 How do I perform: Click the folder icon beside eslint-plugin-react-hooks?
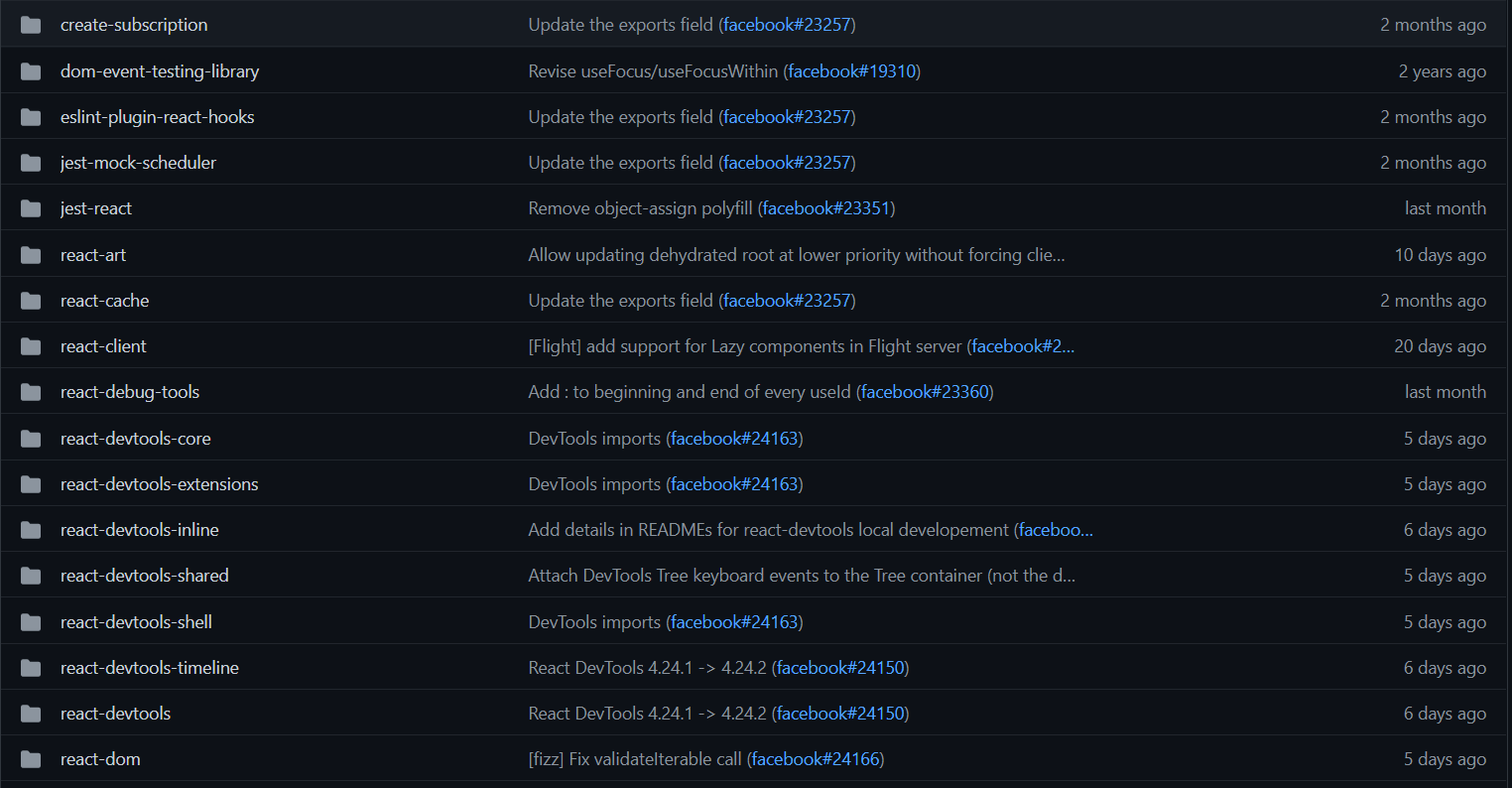31,117
